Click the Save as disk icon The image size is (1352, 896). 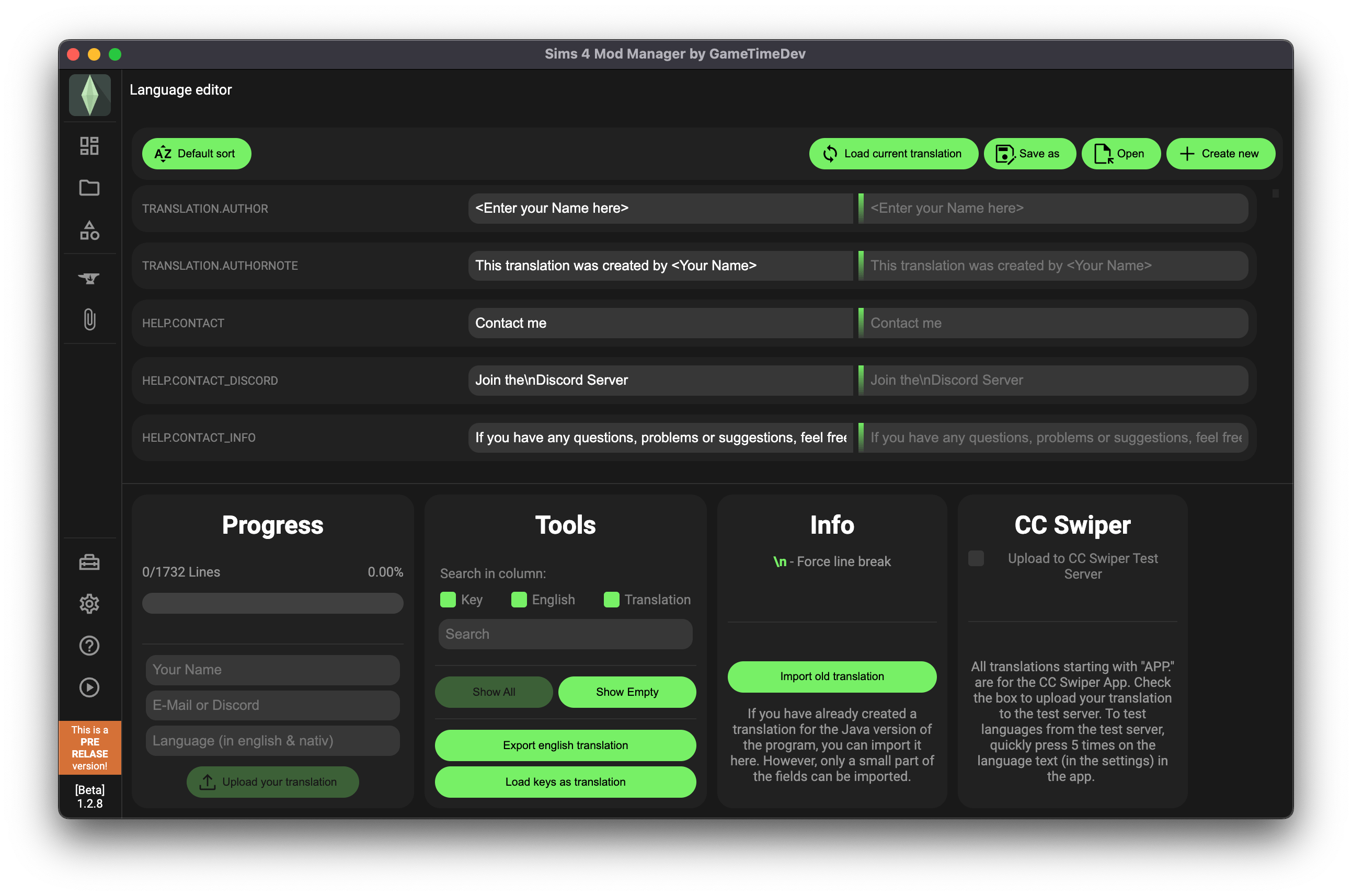pos(1005,154)
